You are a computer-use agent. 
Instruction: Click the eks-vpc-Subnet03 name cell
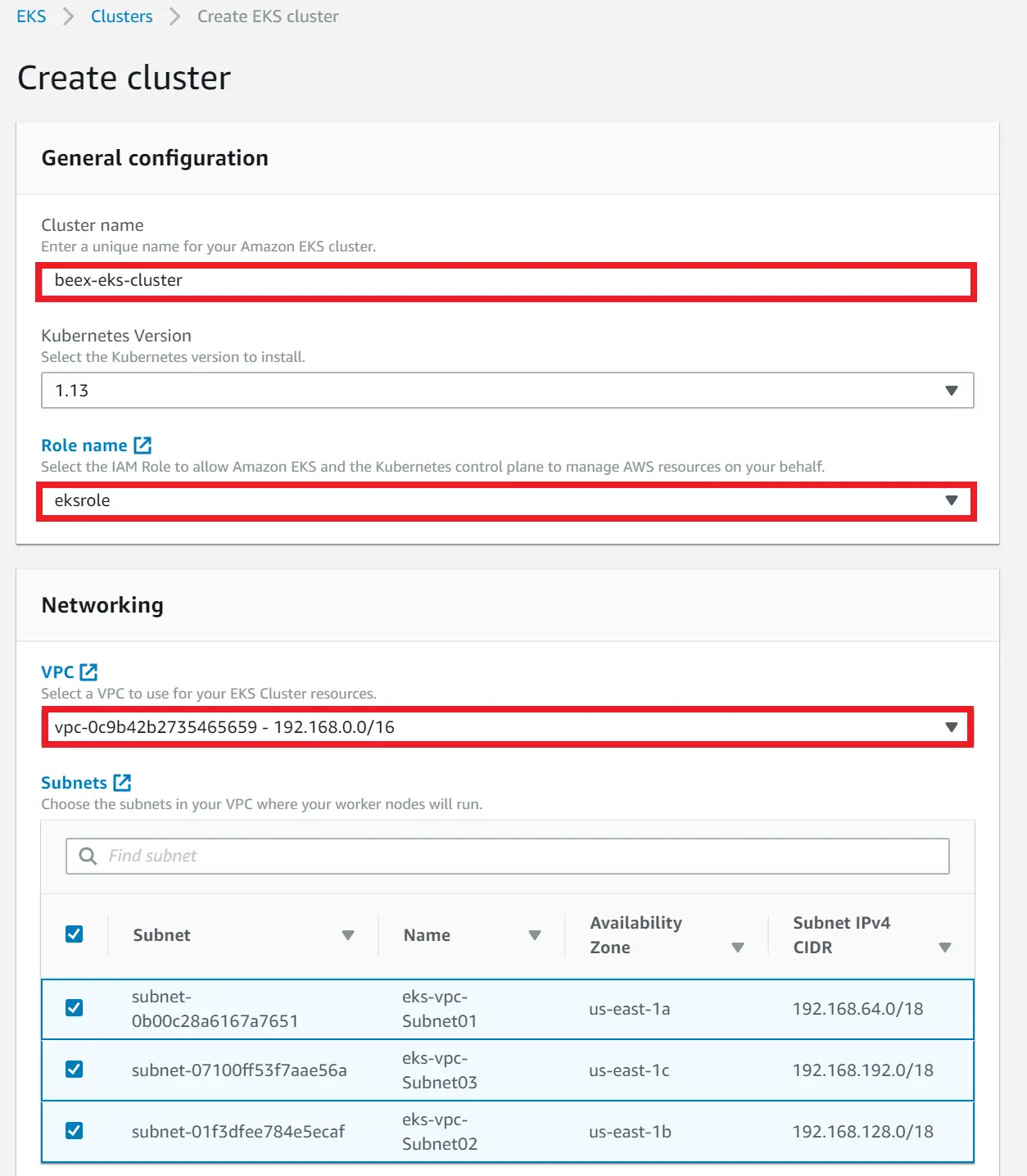point(440,1070)
